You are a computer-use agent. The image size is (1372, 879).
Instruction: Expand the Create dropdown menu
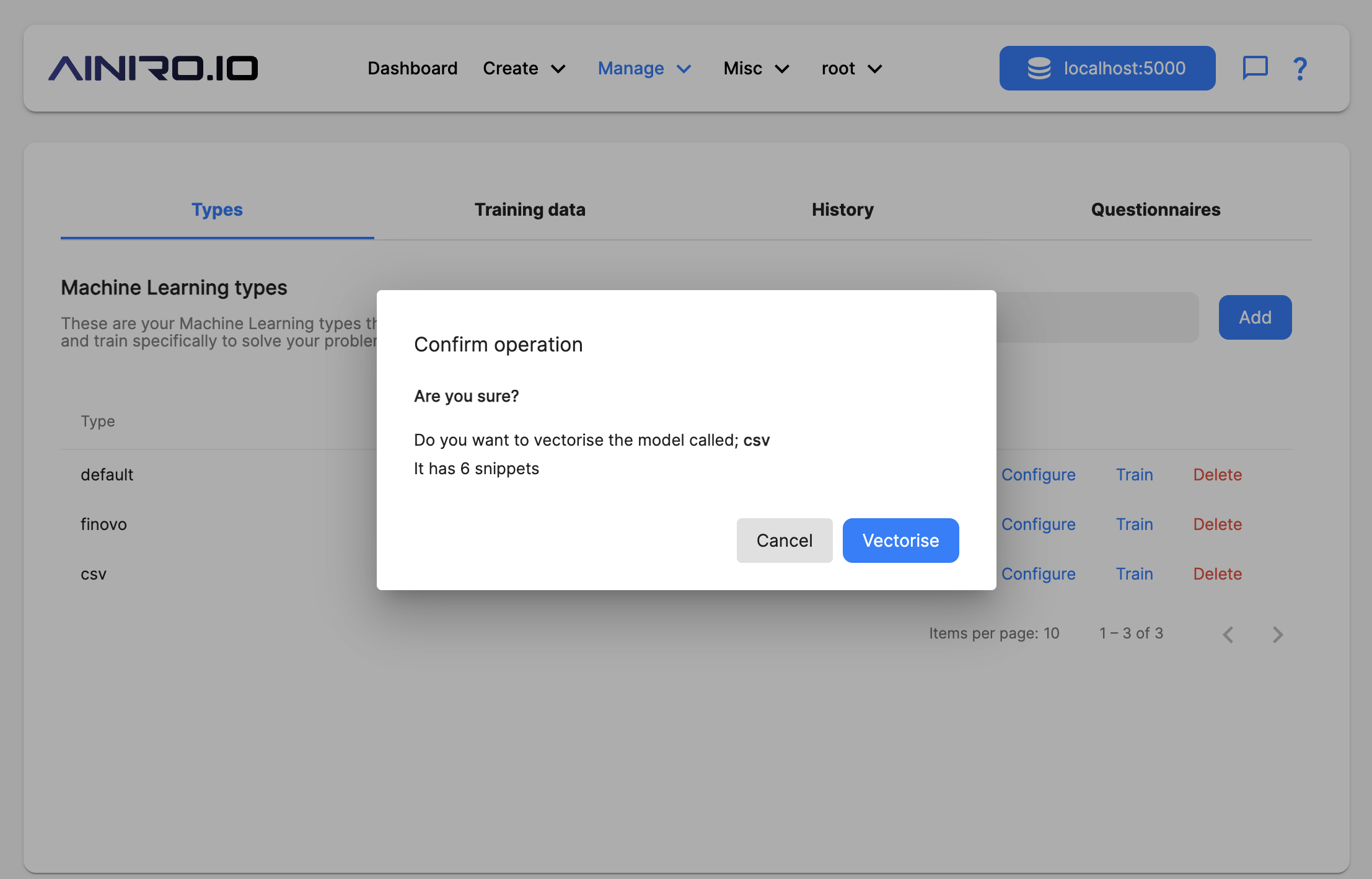524,68
